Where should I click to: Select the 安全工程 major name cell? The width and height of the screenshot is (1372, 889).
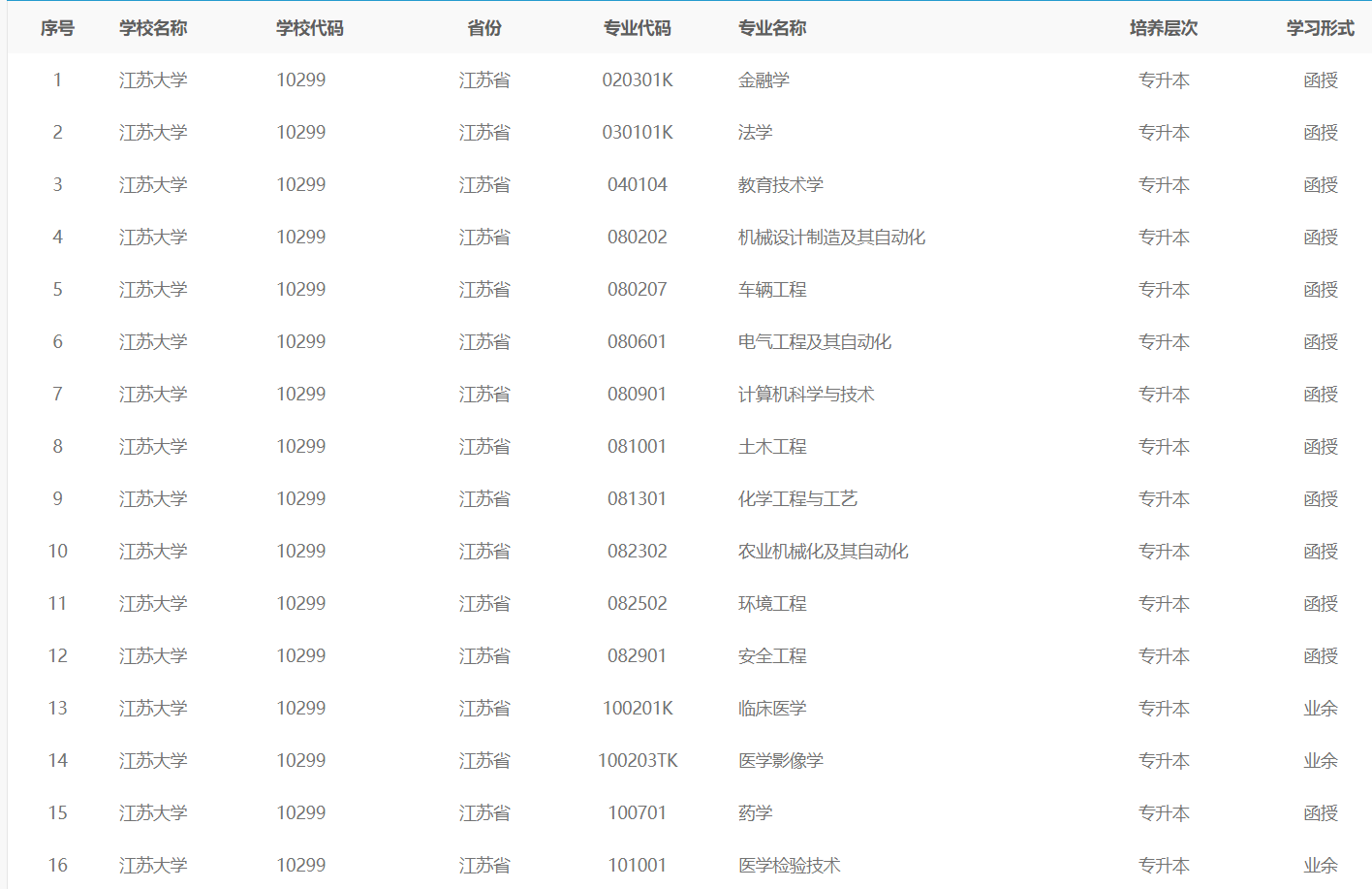click(772, 656)
